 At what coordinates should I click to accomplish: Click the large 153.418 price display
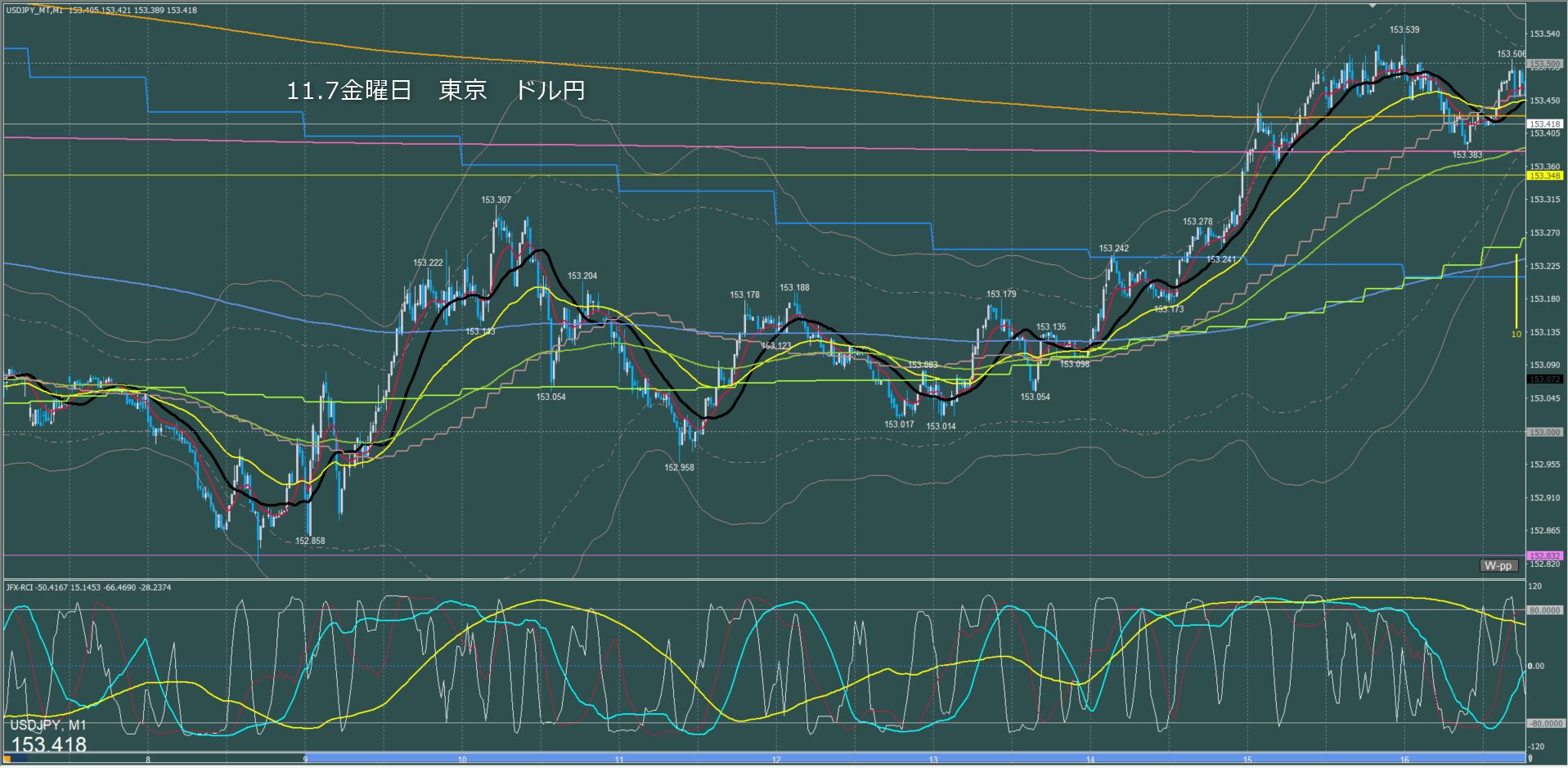(49, 744)
